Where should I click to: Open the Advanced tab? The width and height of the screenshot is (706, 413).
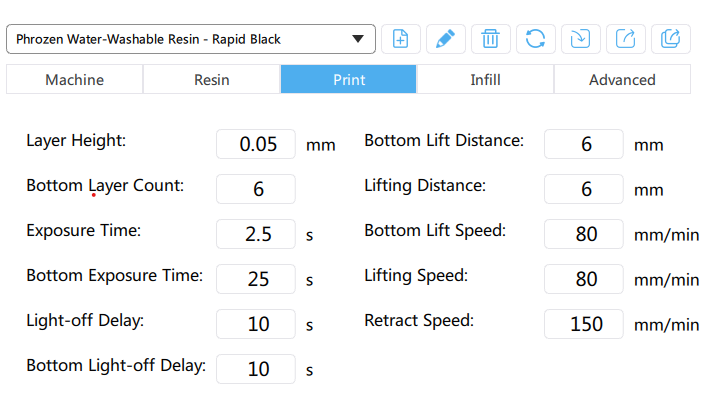[622, 80]
